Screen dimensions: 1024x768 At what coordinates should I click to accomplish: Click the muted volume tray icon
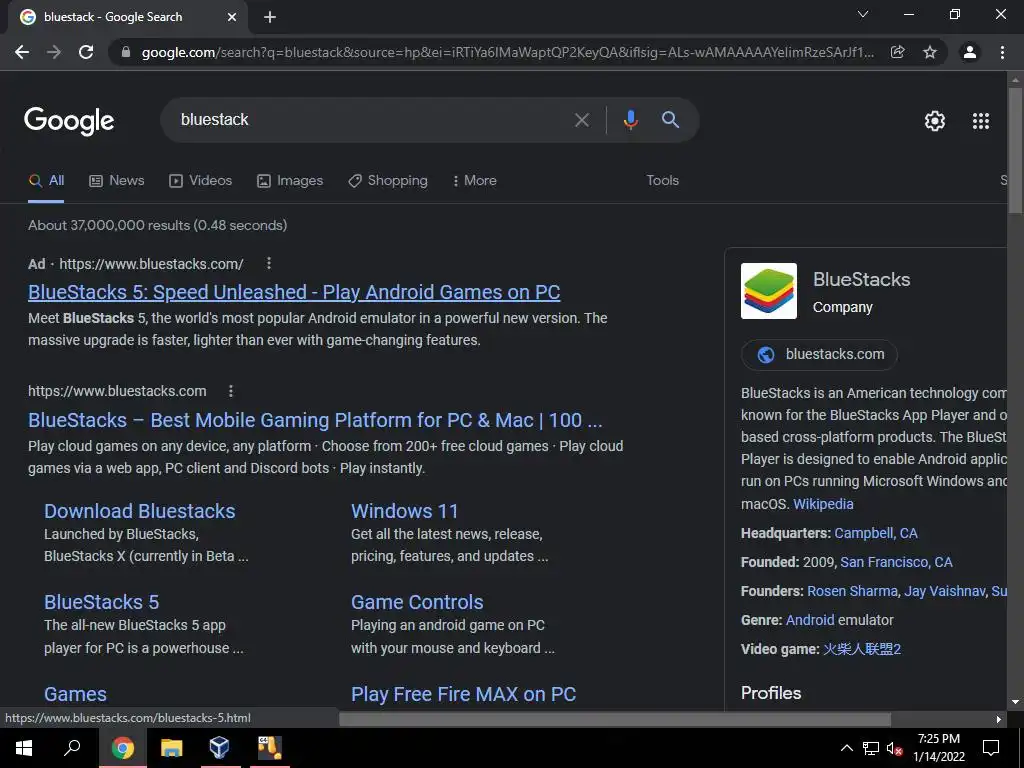pyautogui.click(x=894, y=748)
